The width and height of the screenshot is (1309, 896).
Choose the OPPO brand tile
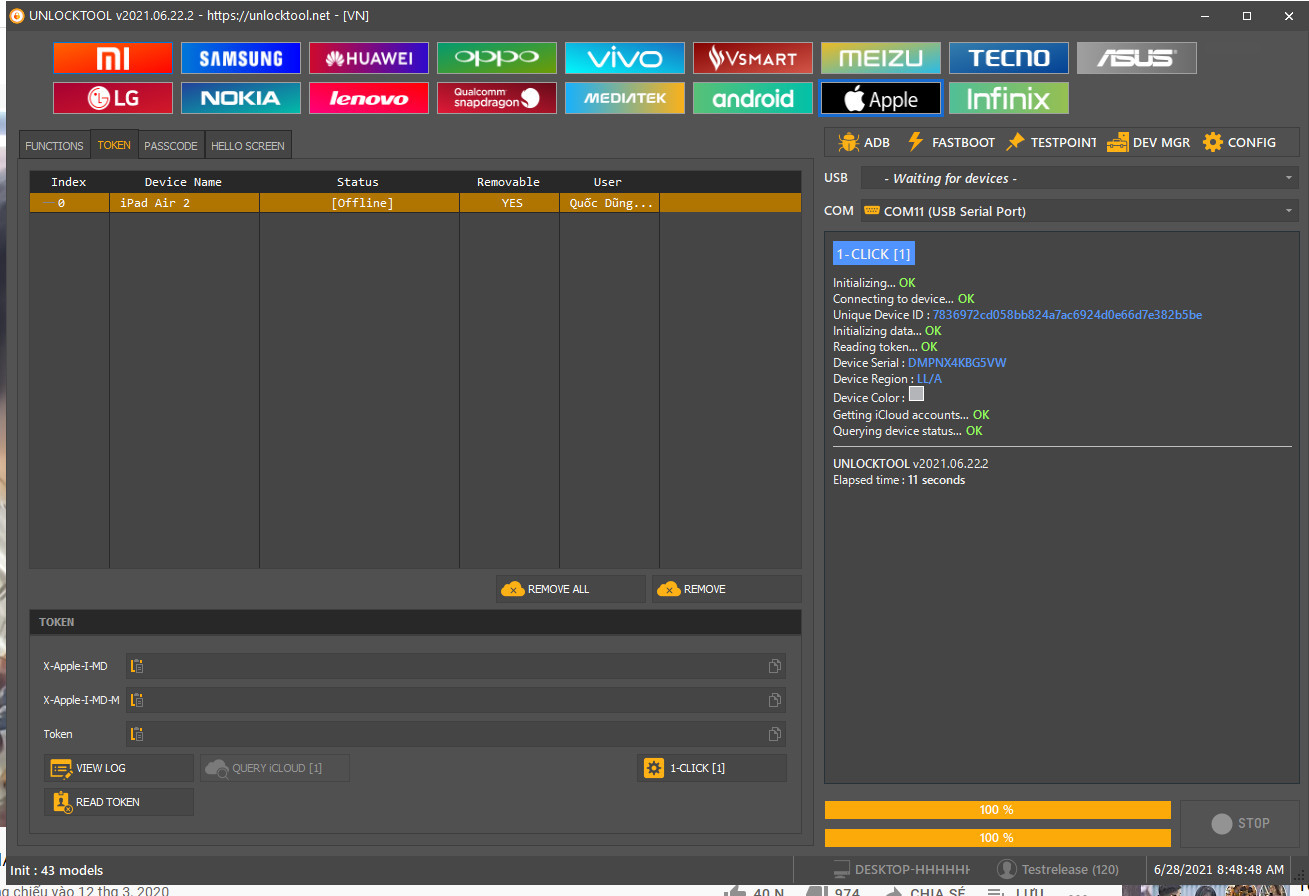(497, 58)
